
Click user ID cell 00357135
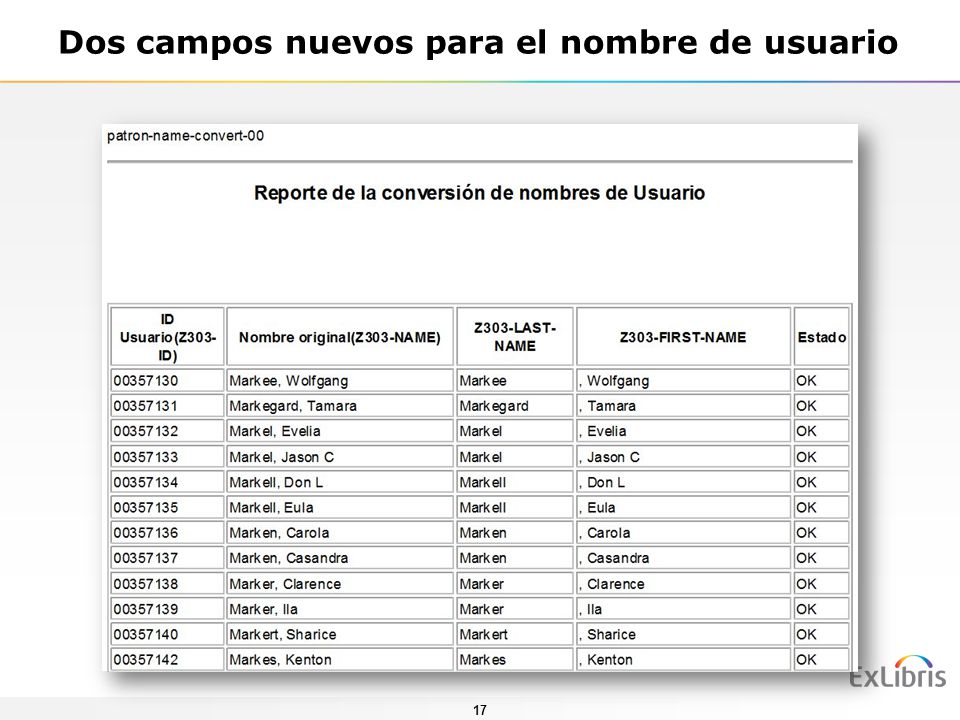coord(168,508)
